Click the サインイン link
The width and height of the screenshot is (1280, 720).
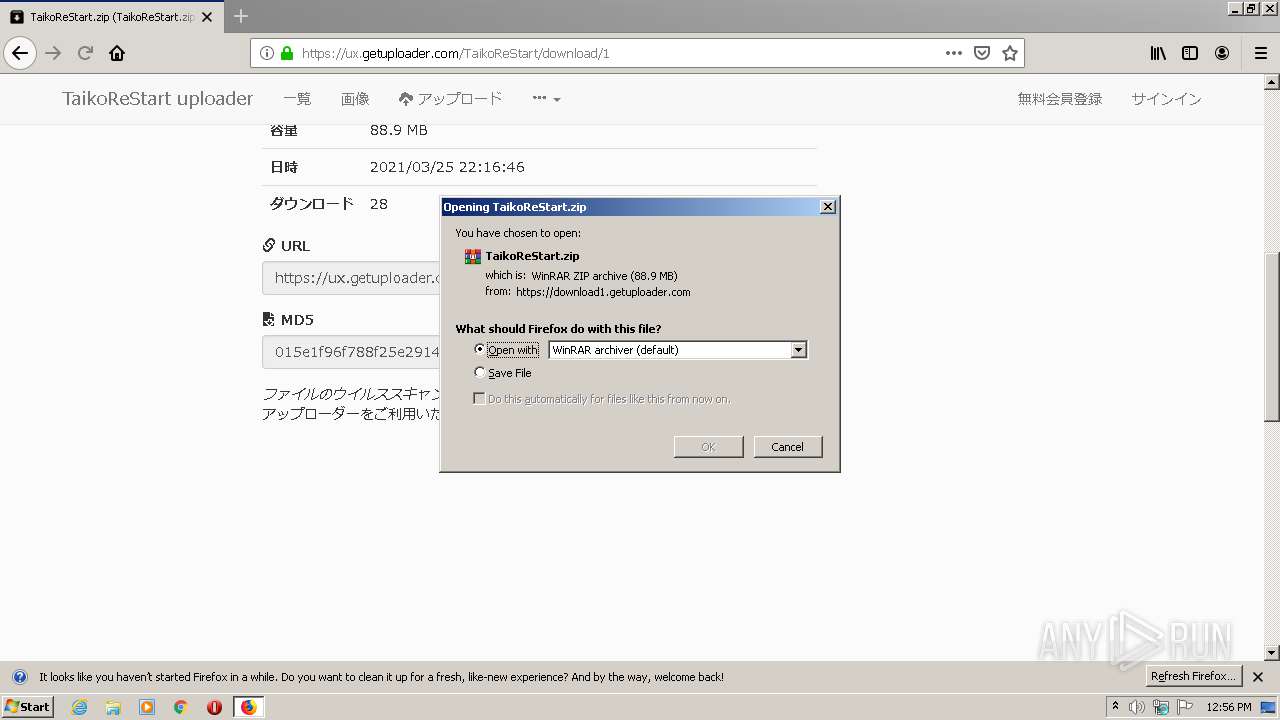point(1166,99)
